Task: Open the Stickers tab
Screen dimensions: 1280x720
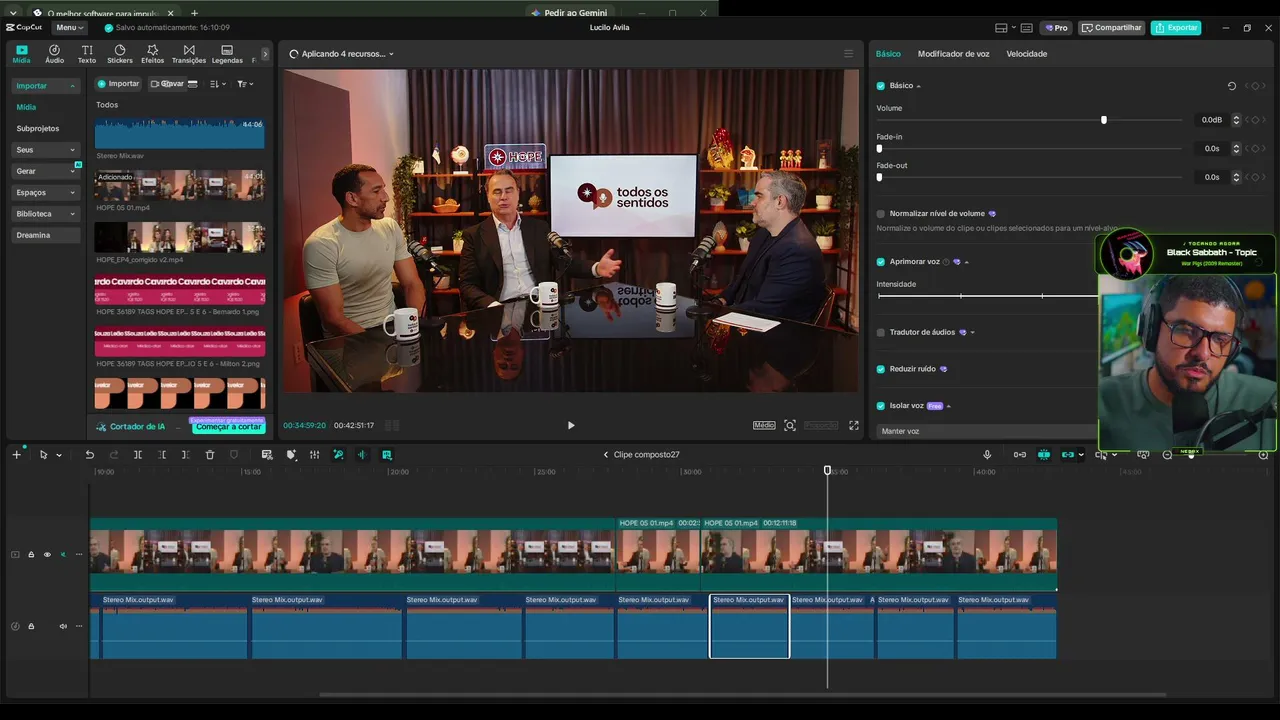Action: point(120,54)
